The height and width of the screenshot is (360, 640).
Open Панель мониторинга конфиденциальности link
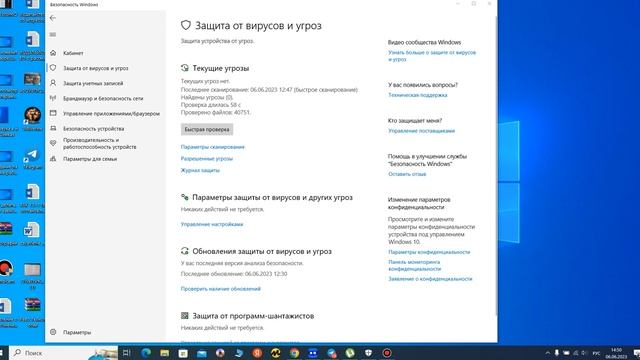coord(414,265)
